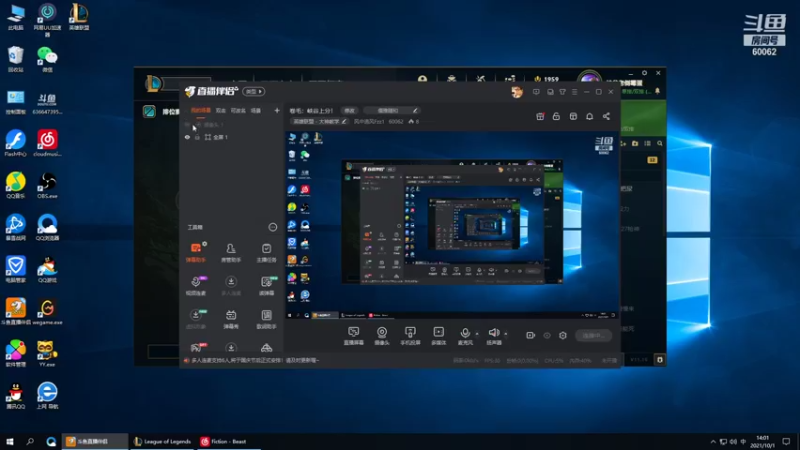The height and width of the screenshot is (450, 800).
Task: Open the 弹幕秀 tool
Action: click(231, 319)
